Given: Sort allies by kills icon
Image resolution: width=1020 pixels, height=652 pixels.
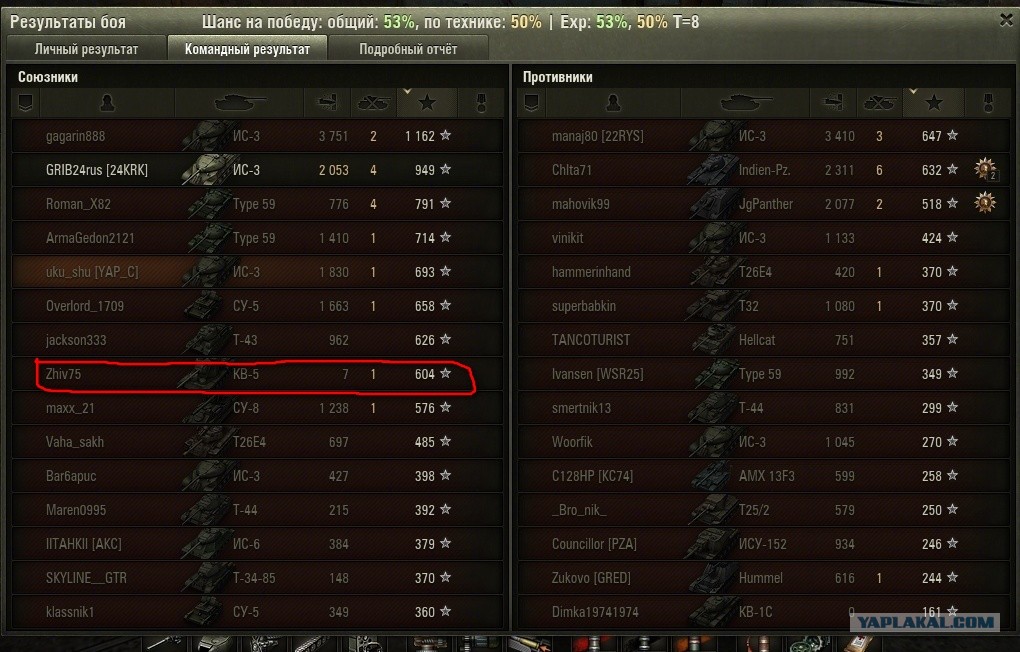Looking at the screenshot, I should click(373, 102).
